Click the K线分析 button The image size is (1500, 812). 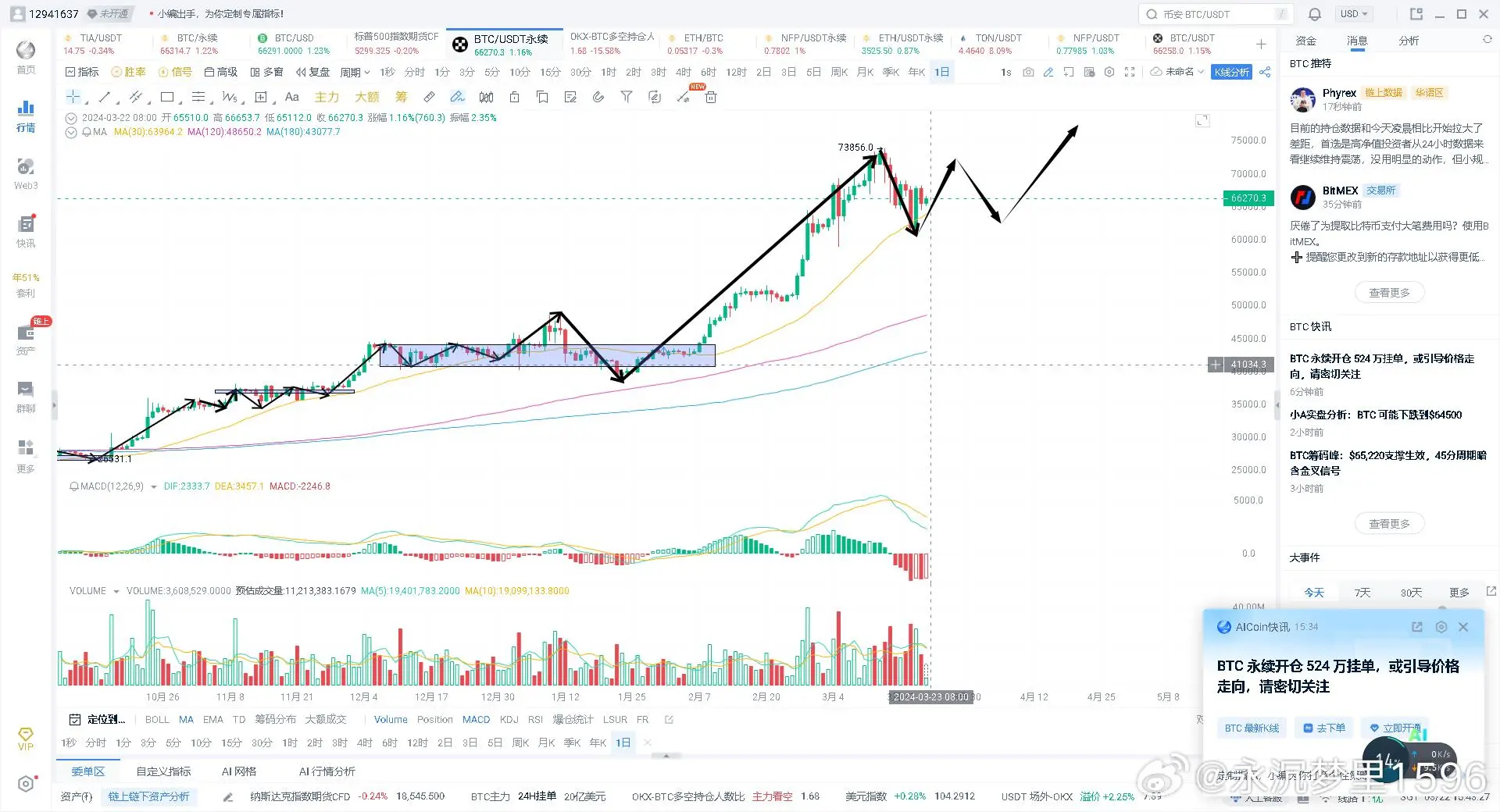point(1232,72)
